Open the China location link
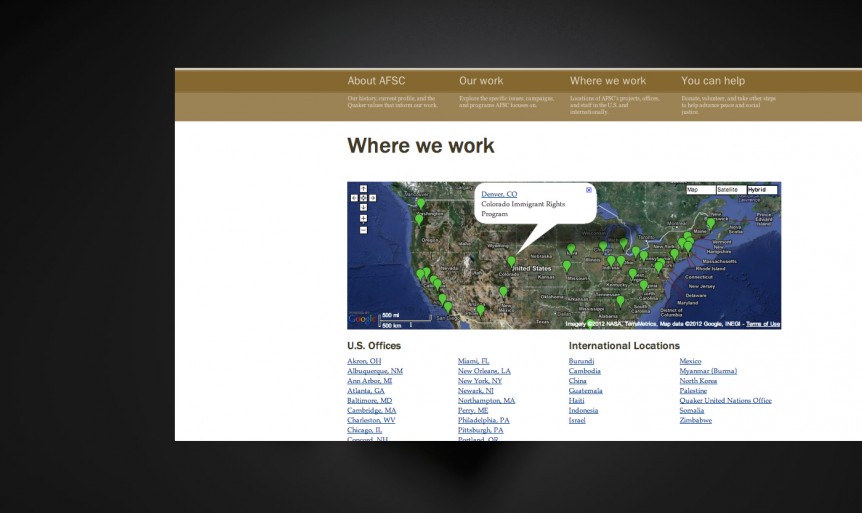Viewport: 862px width, 513px height. click(577, 381)
